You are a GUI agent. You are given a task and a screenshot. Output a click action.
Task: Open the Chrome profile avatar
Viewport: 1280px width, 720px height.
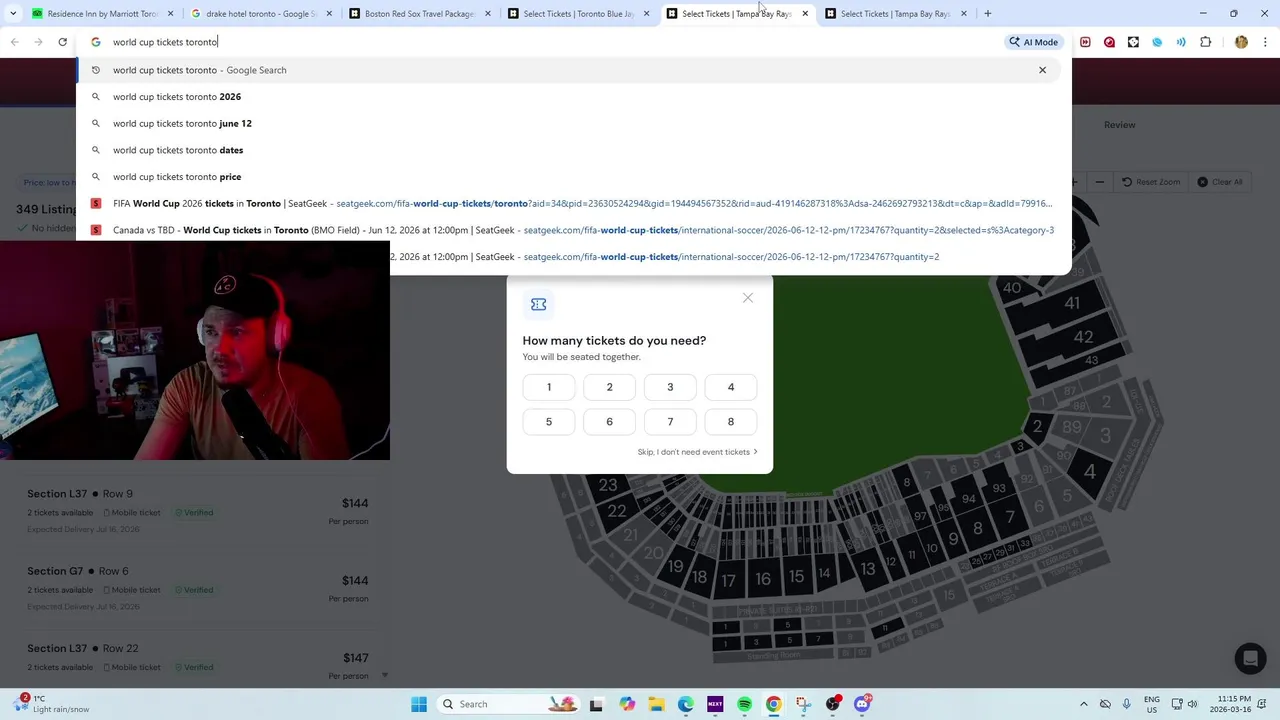(1241, 42)
